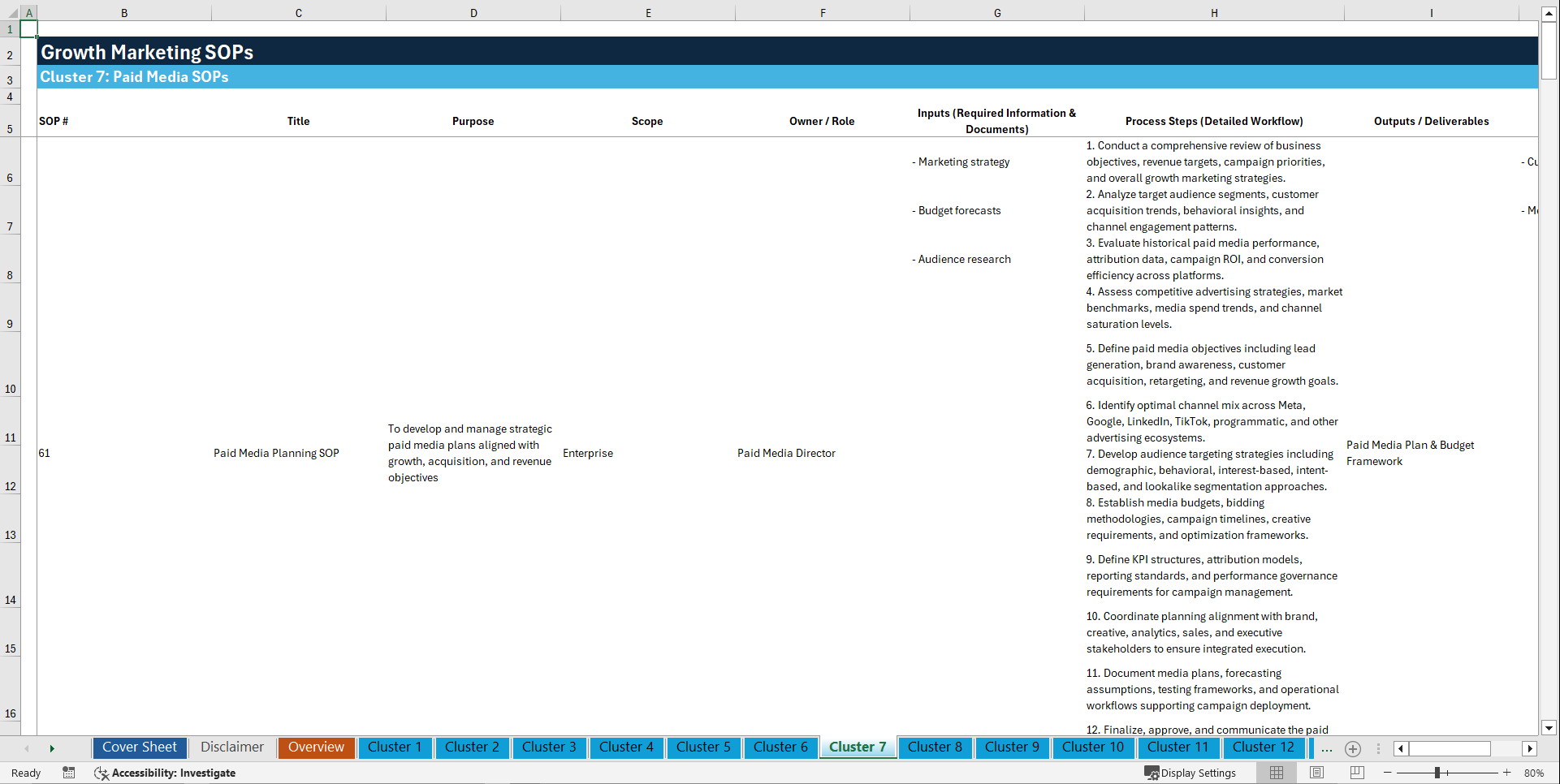Click the Purpose column header cell
This screenshot has height=784, width=1560.
click(473, 121)
